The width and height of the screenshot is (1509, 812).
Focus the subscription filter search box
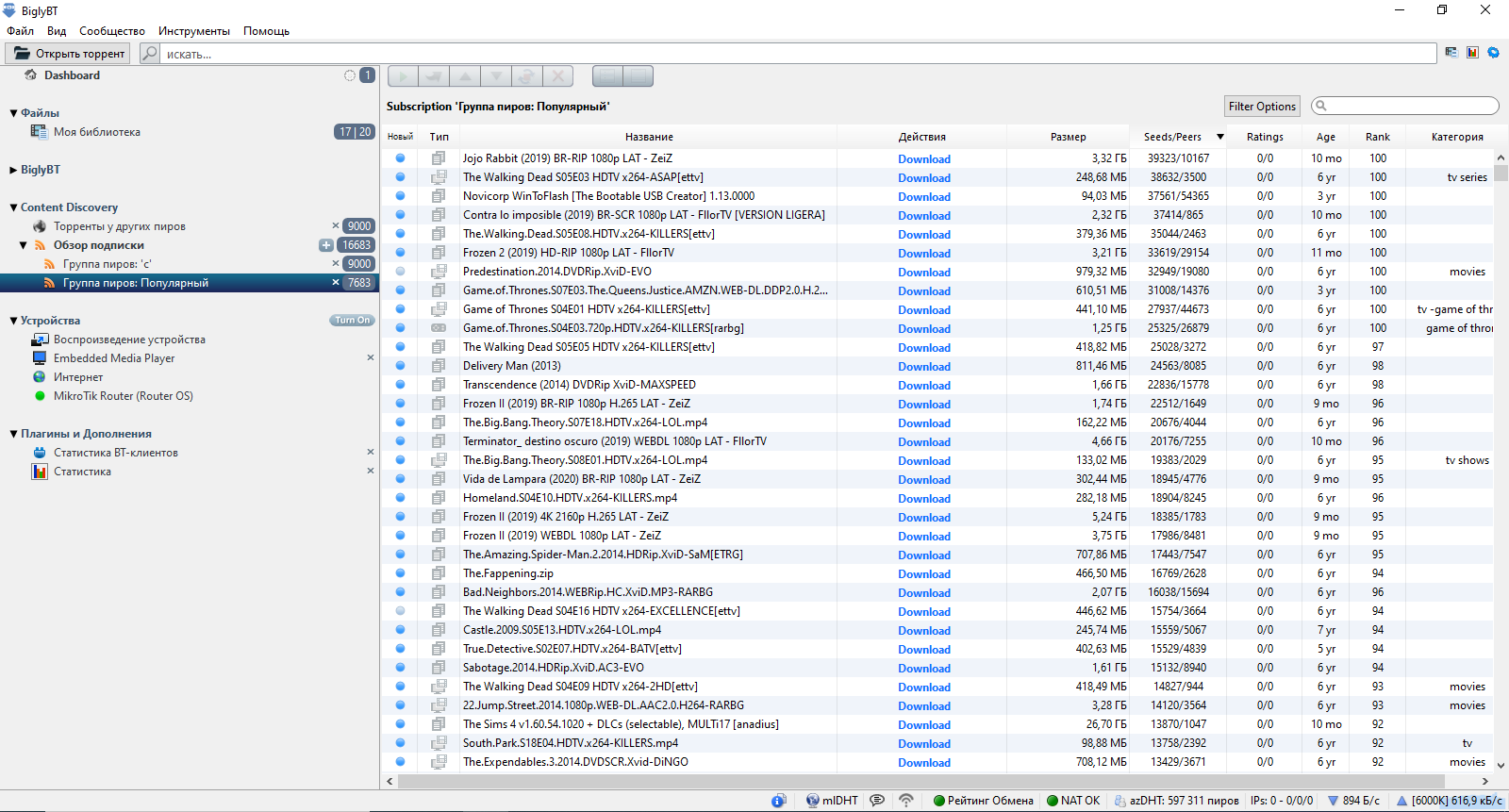coord(1405,106)
